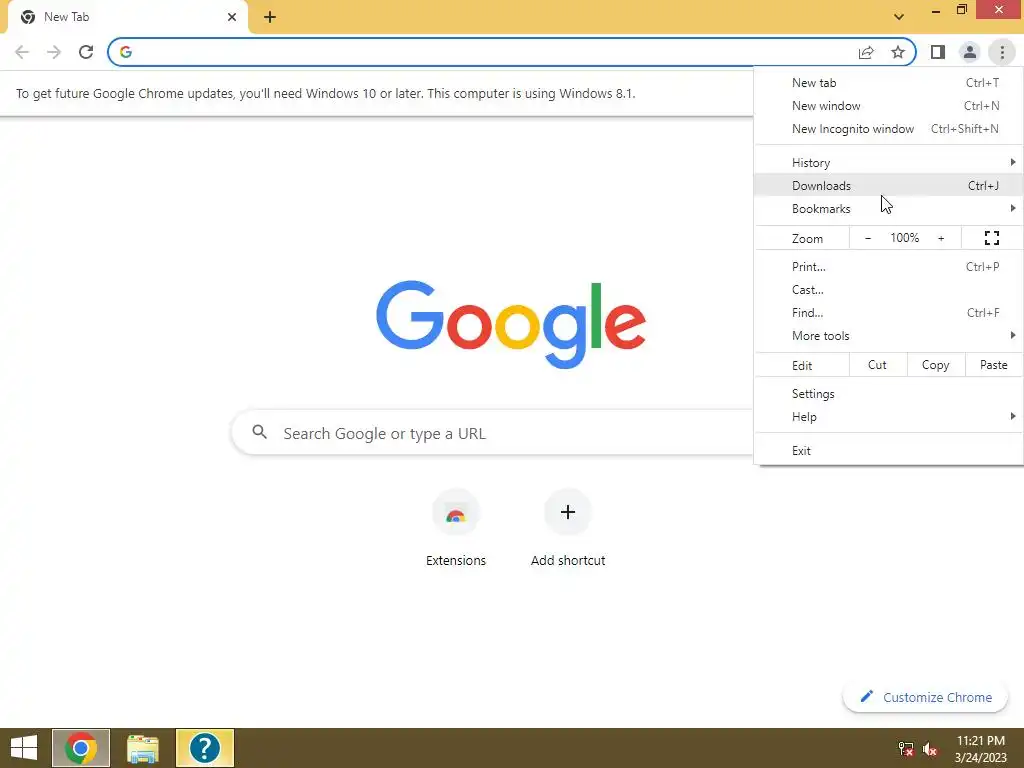The image size is (1024, 768).
Task: Click Paste in the Edit row
Action: pyautogui.click(x=993, y=365)
